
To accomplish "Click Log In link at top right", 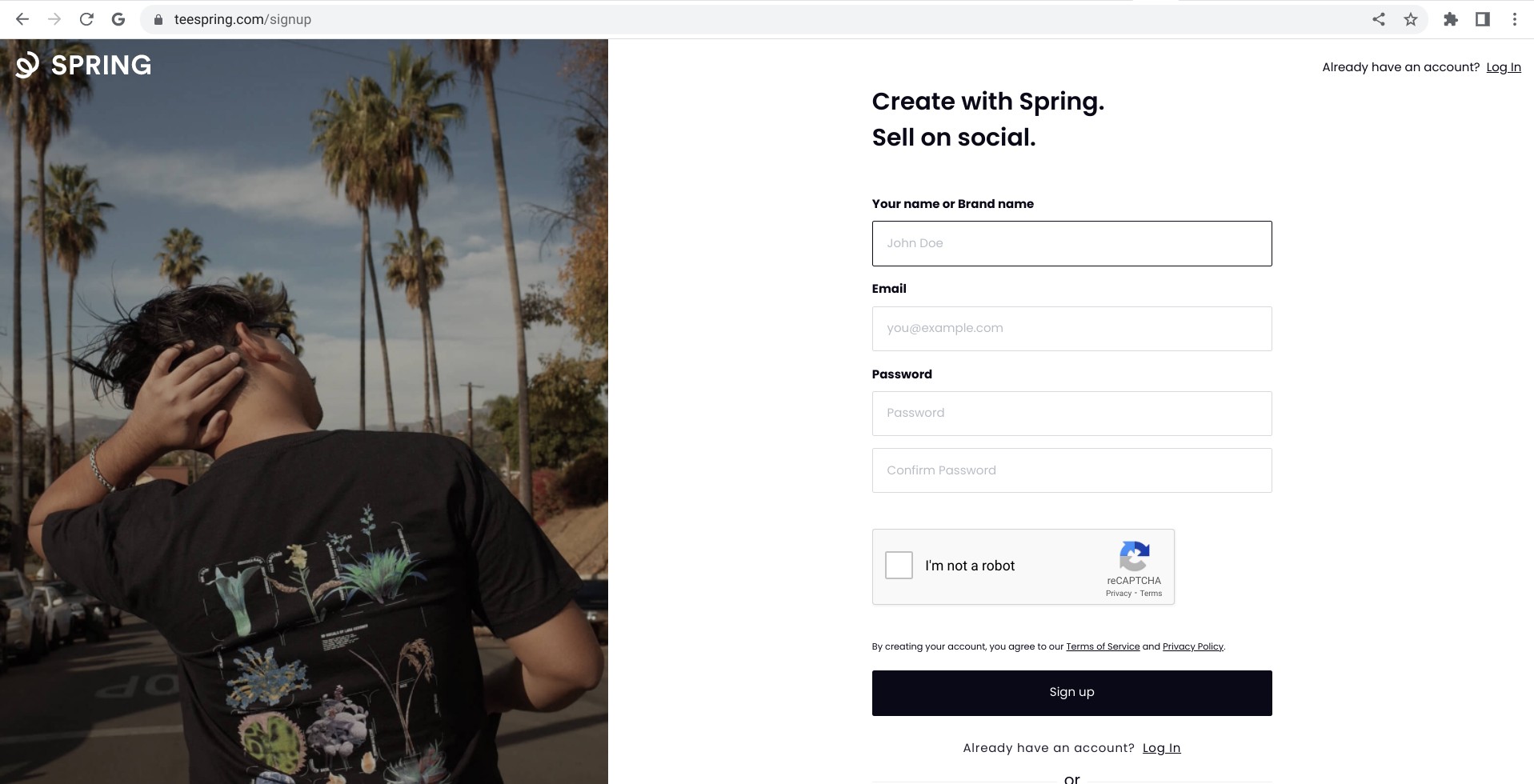I will pos(1504,67).
